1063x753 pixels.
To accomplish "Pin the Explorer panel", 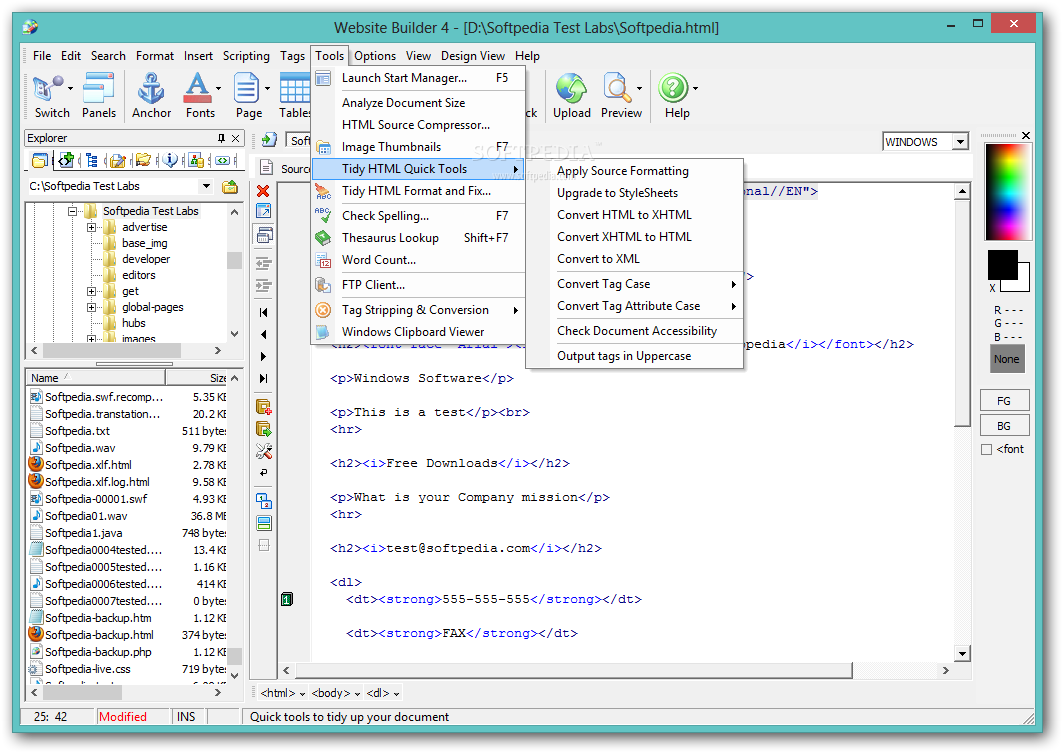I will [221, 138].
